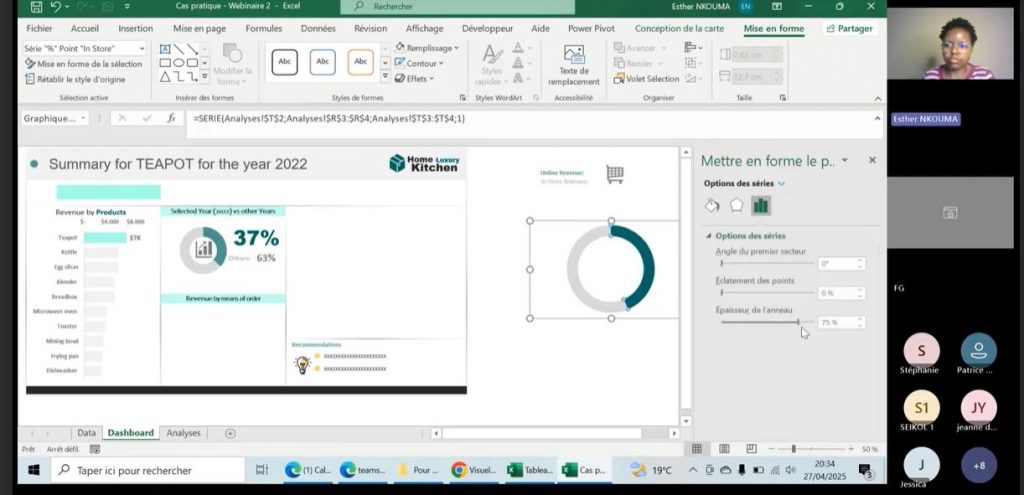Open the Chrome Visuel taskbar item
Image resolution: width=1024 pixels, height=495 pixels.
[474, 470]
